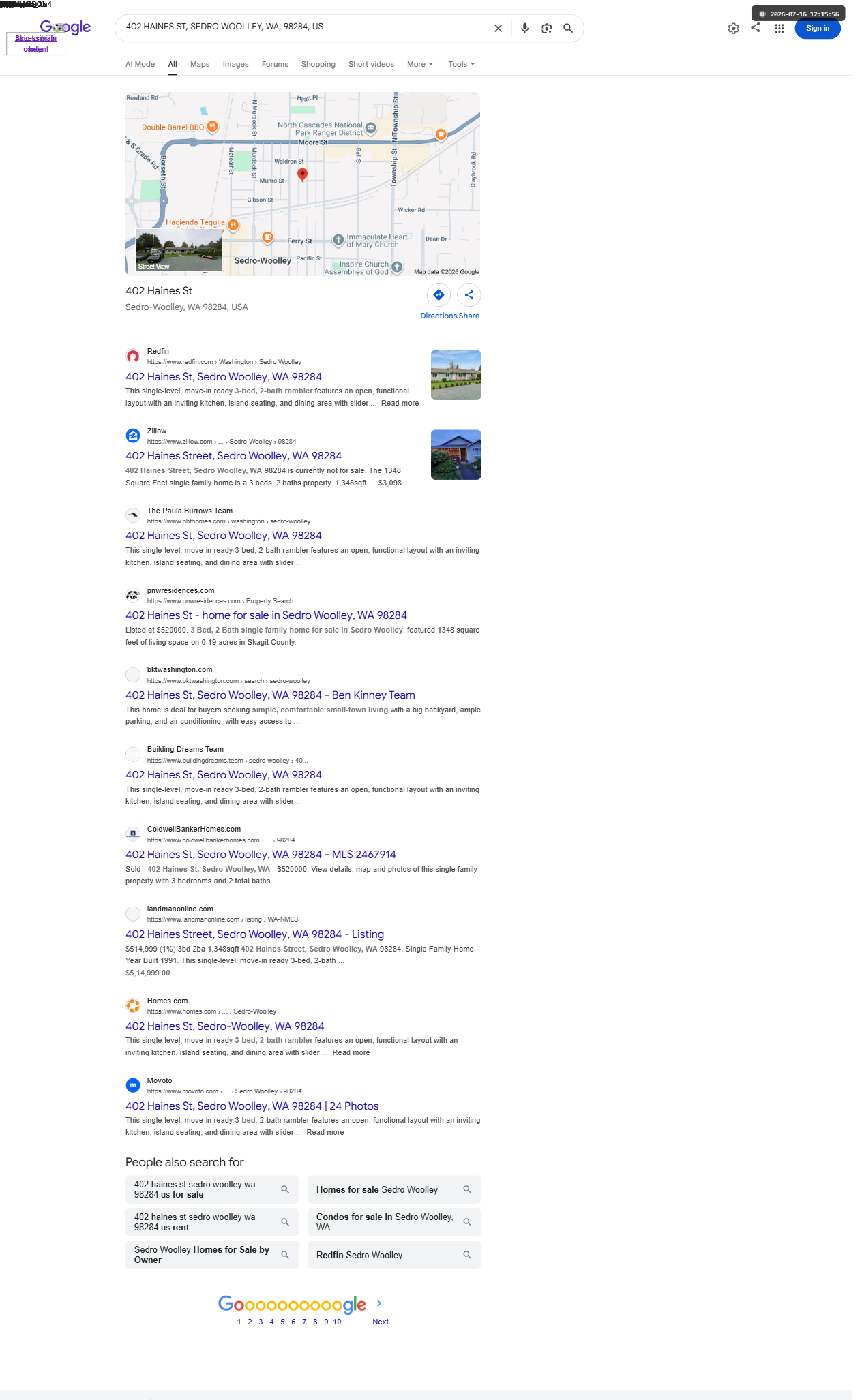
Task: Go to results page 10
Action: point(337,1322)
